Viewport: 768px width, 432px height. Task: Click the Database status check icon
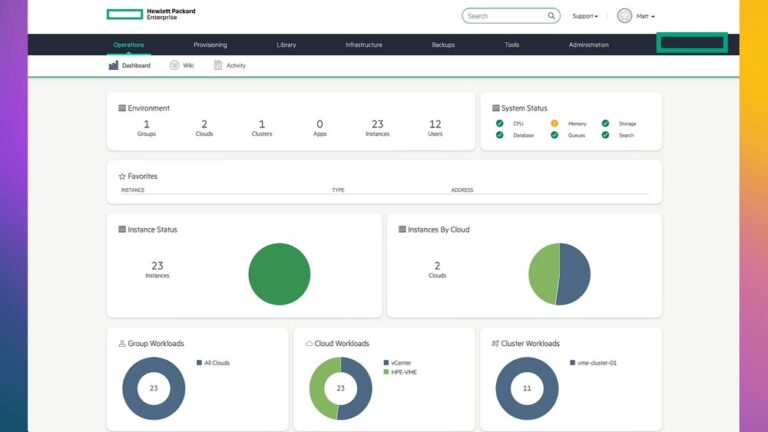point(500,135)
